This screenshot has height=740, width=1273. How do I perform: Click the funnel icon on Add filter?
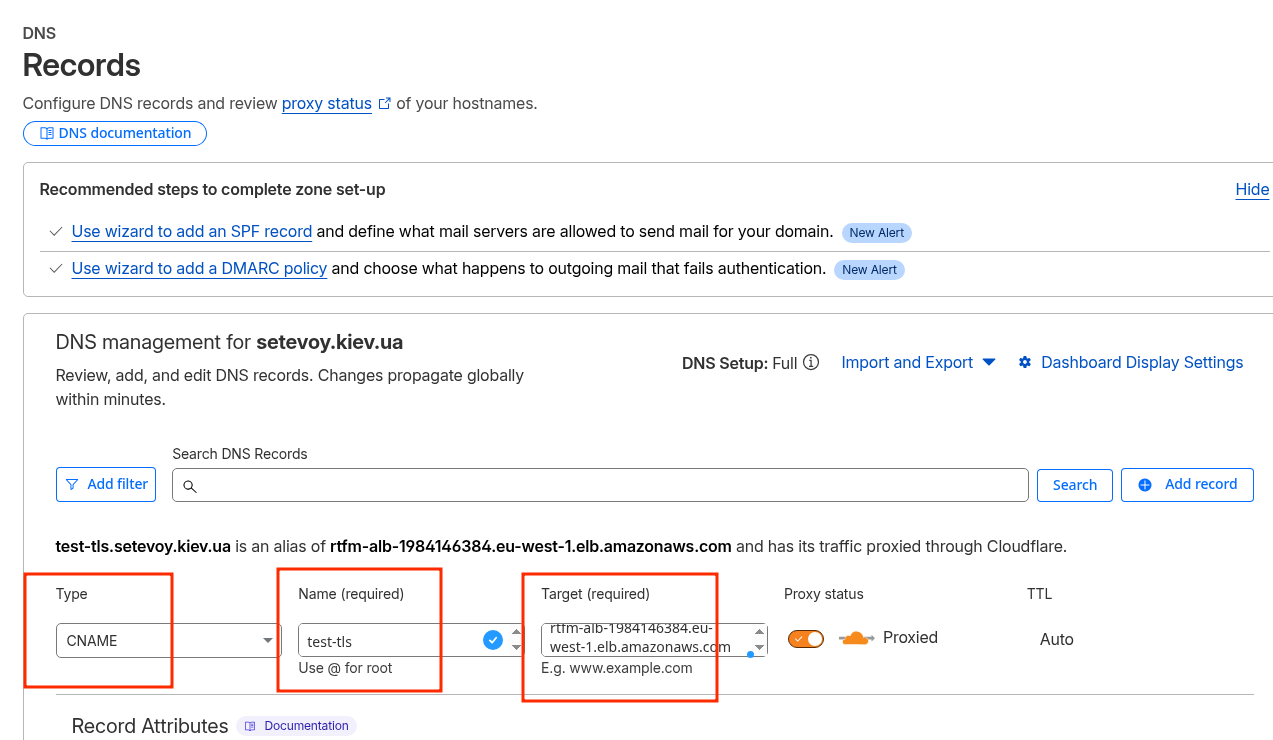[x=72, y=484]
